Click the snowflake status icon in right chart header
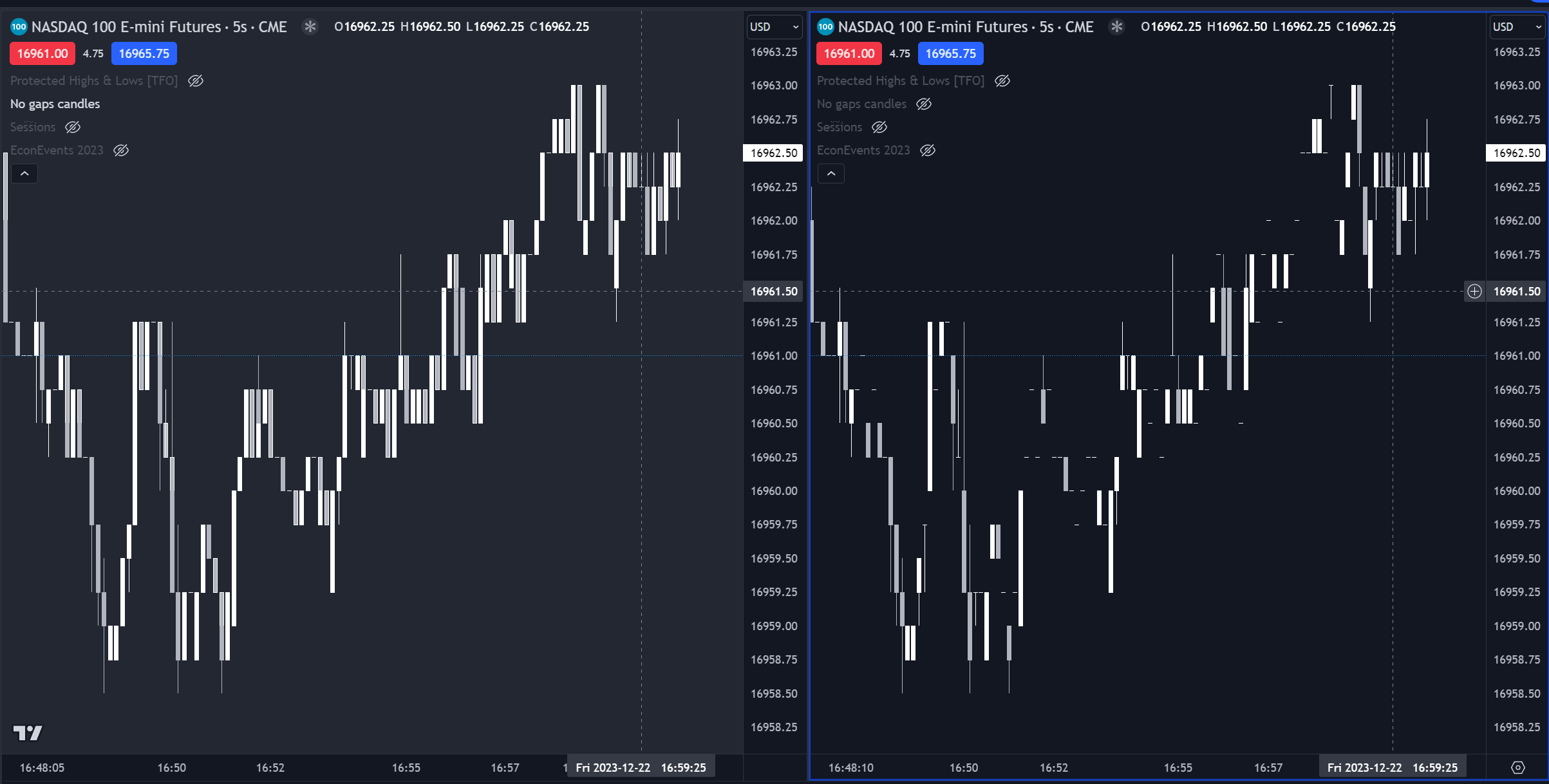Image resolution: width=1549 pixels, height=784 pixels. 1117,27
